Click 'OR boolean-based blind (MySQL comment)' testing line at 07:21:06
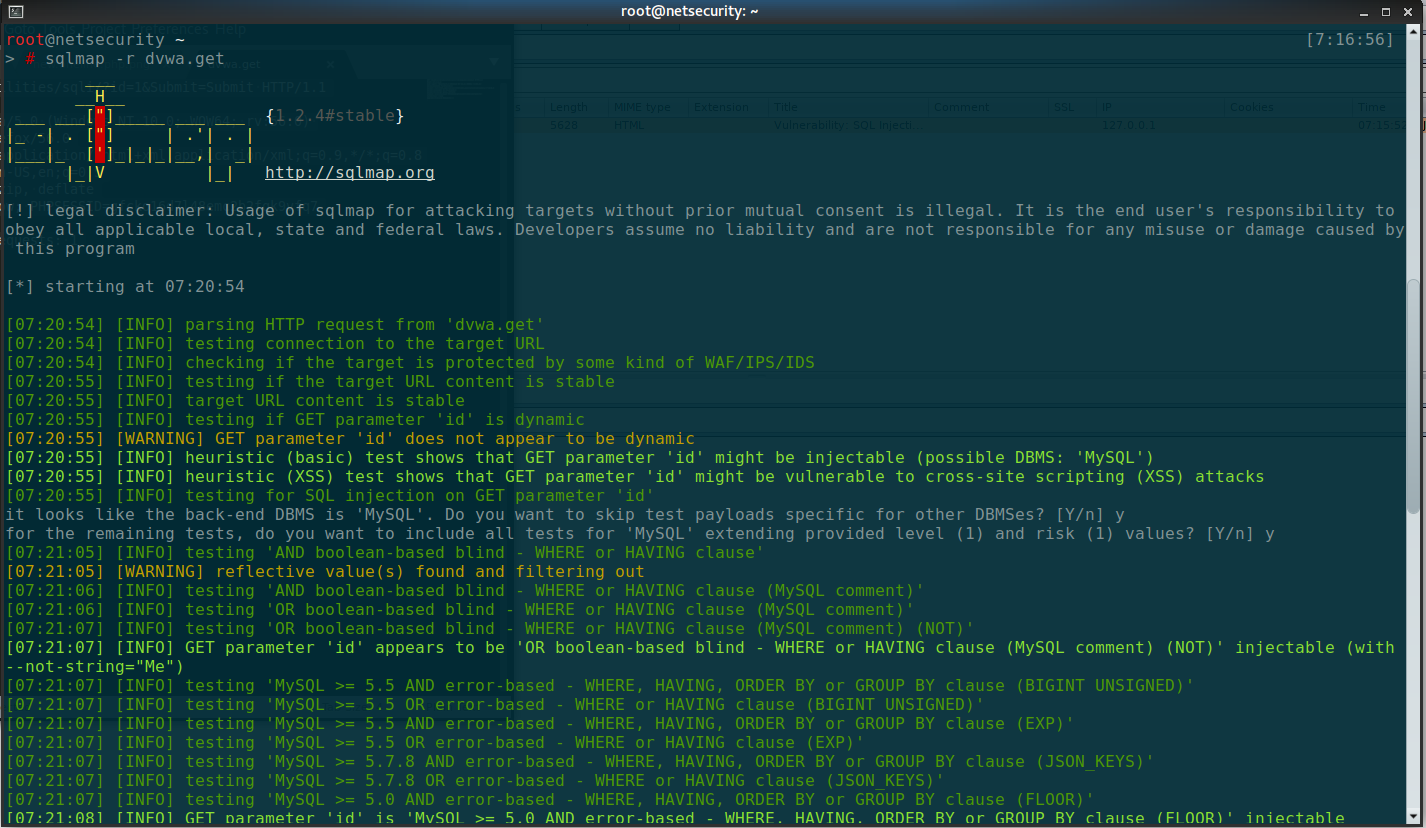 (460, 610)
